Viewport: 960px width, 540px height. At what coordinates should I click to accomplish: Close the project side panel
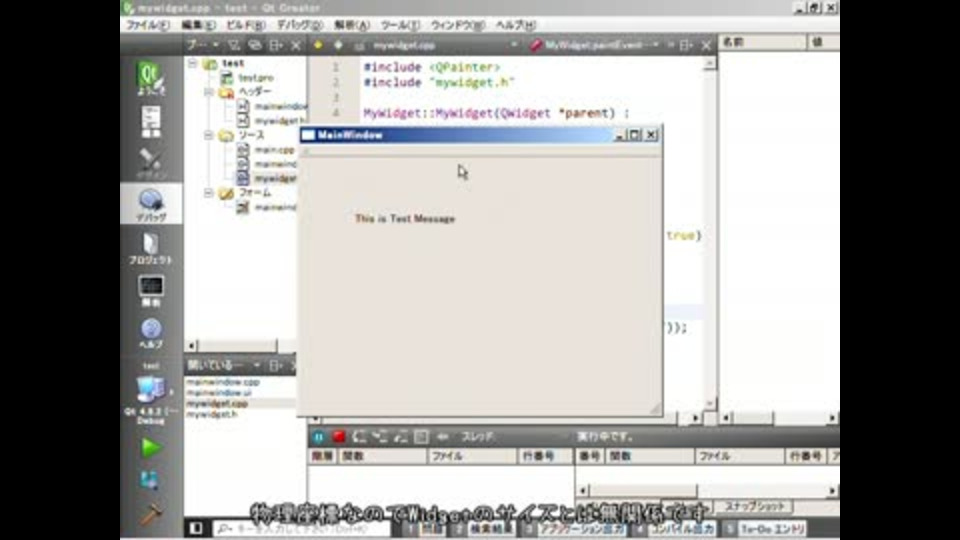[296, 45]
